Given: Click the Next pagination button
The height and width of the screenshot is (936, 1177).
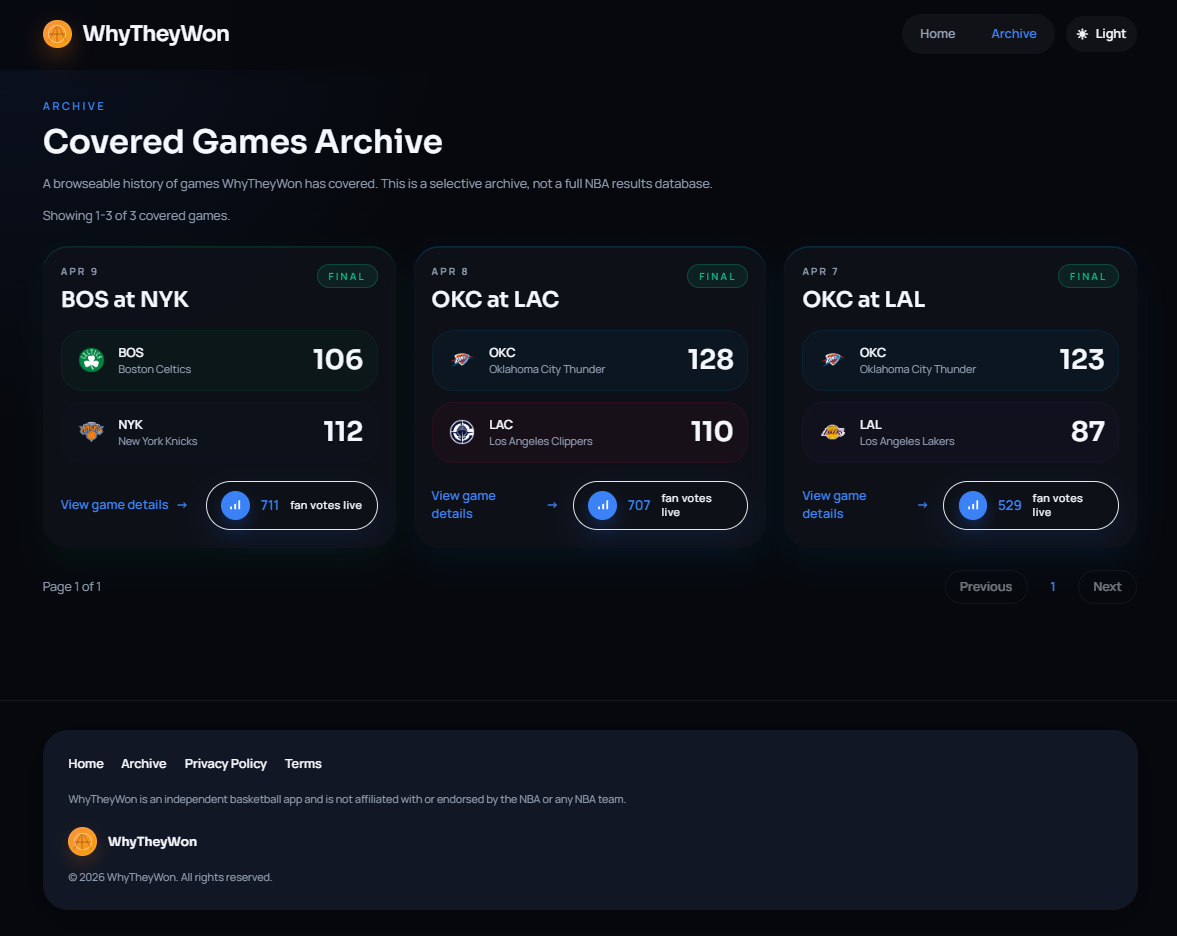Looking at the screenshot, I should [1107, 587].
